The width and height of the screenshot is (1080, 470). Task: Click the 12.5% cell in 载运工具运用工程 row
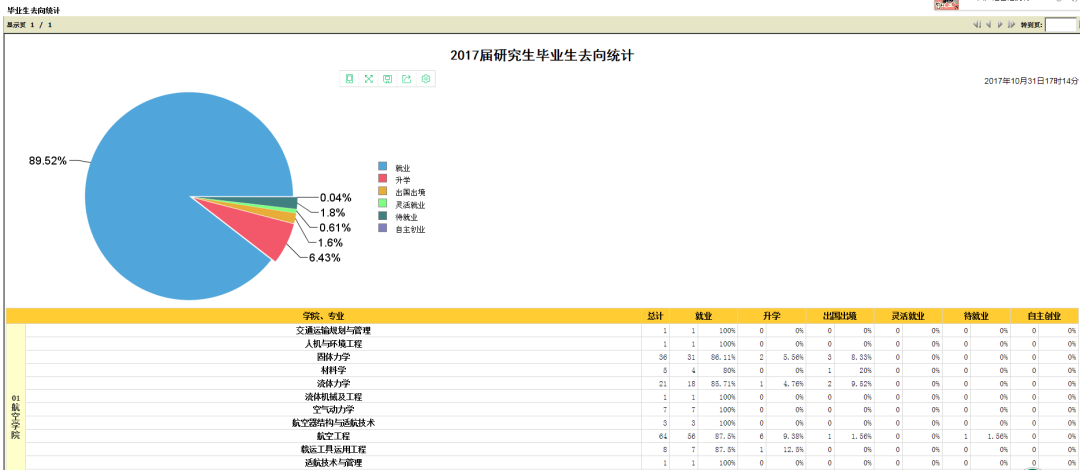tap(786, 449)
